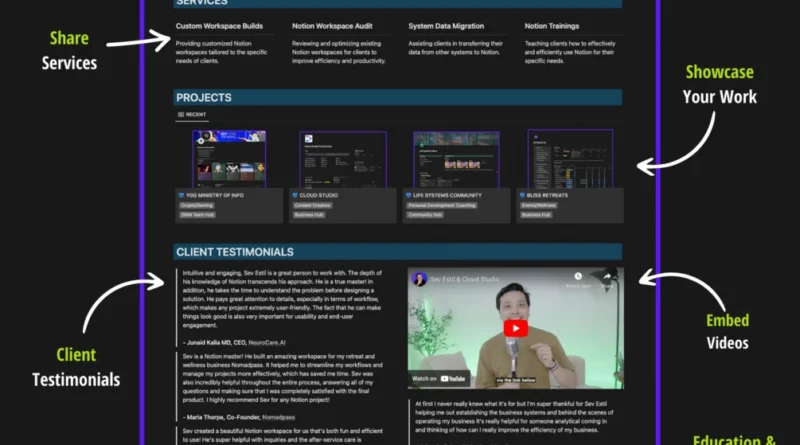The width and height of the screenshot is (800, 445).
Task: Click icon beside Bliss Retreats title
Action: point(522,195)
